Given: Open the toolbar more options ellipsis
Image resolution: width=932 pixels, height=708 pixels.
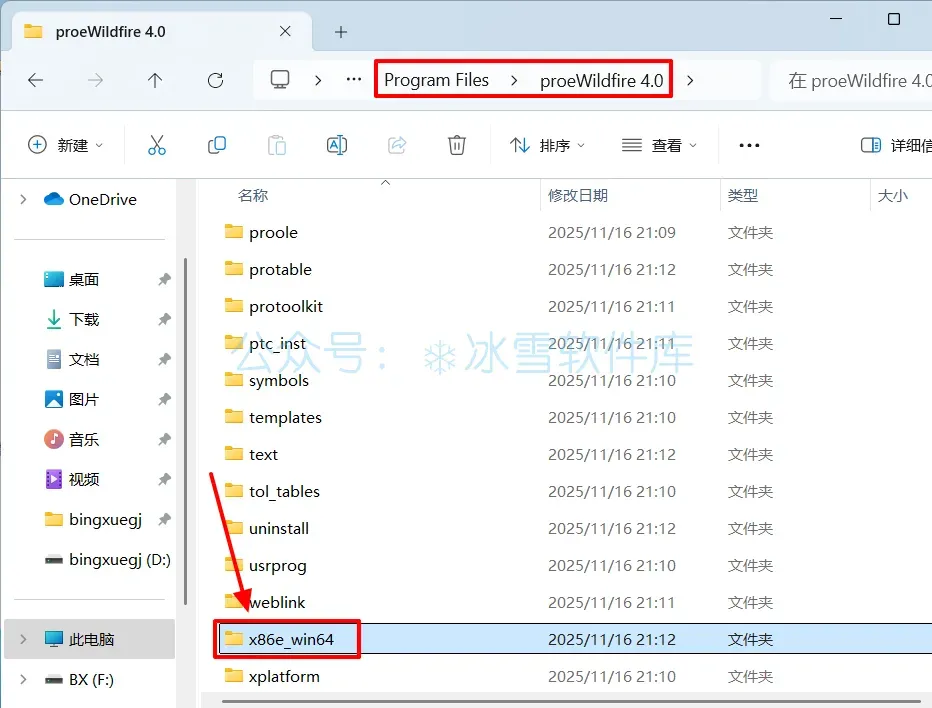Looking at the screenshot, I should [x=749, y=145].
